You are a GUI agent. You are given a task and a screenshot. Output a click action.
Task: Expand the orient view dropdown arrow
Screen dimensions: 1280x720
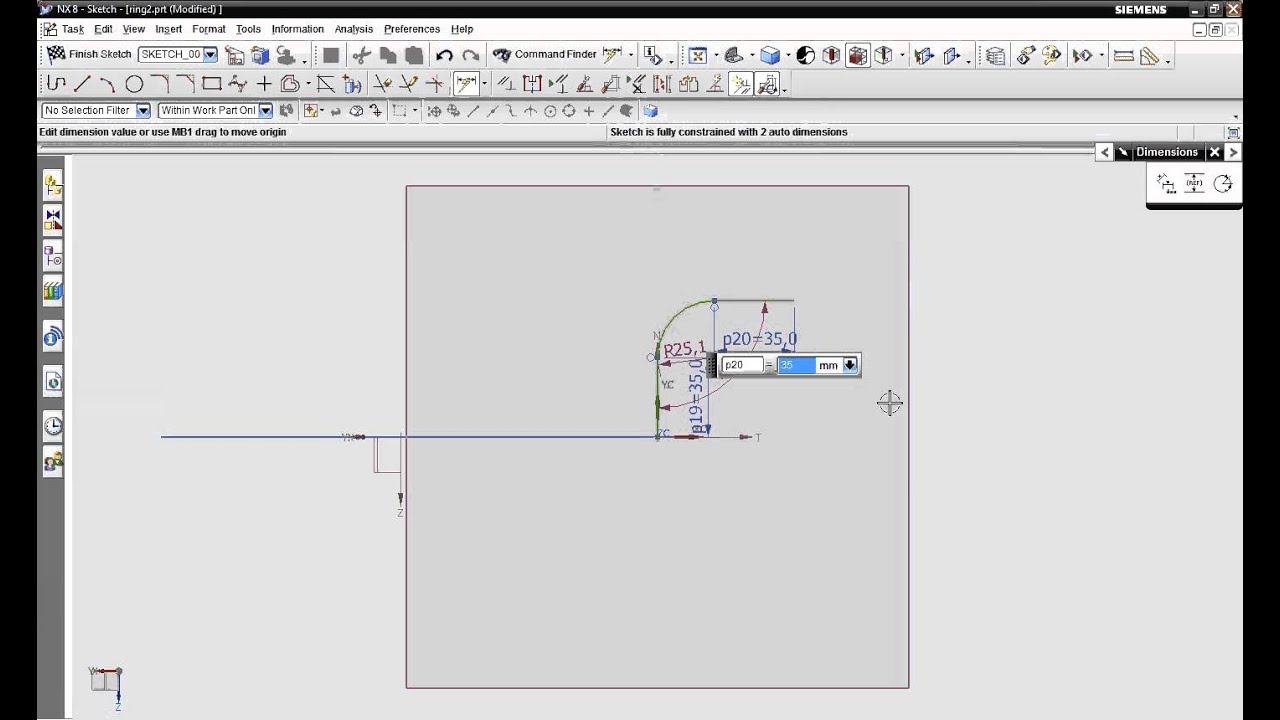(x=751, y=56)
